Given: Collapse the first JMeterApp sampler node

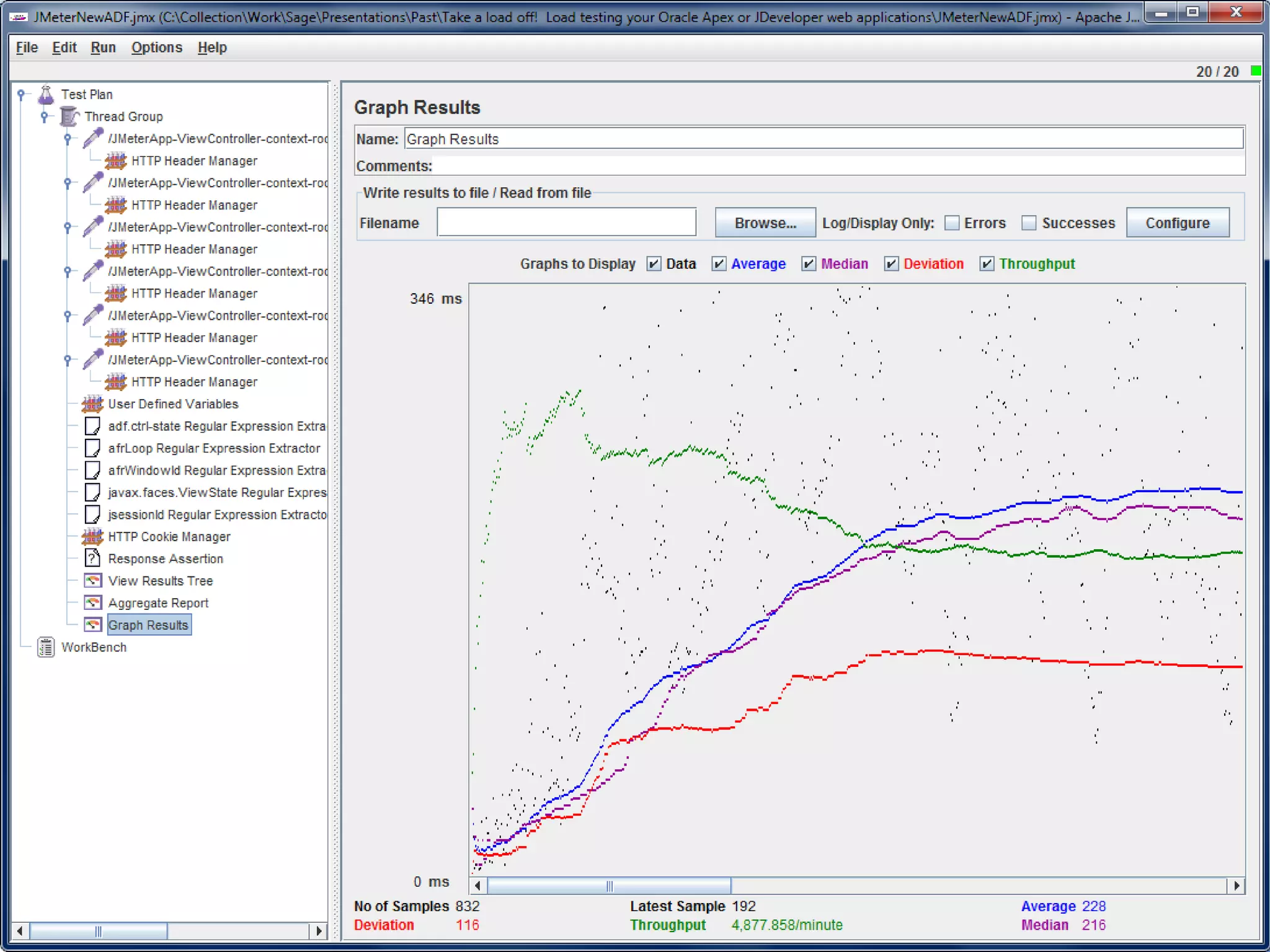Looking at the screenshot, I should coord(68,138).
